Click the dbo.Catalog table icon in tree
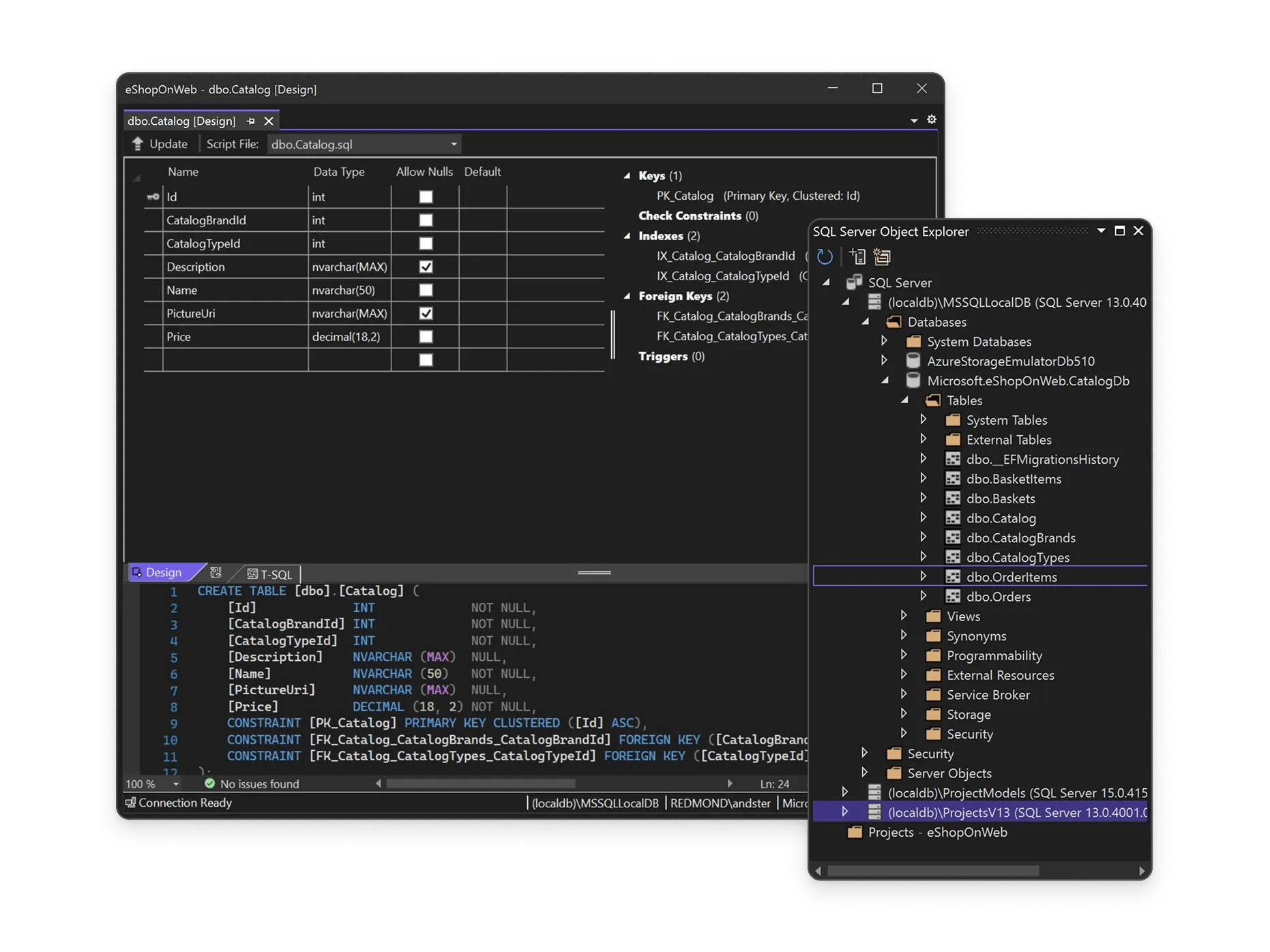The width and height of the screenshot is (1270, 952). [x=953, y=518]
